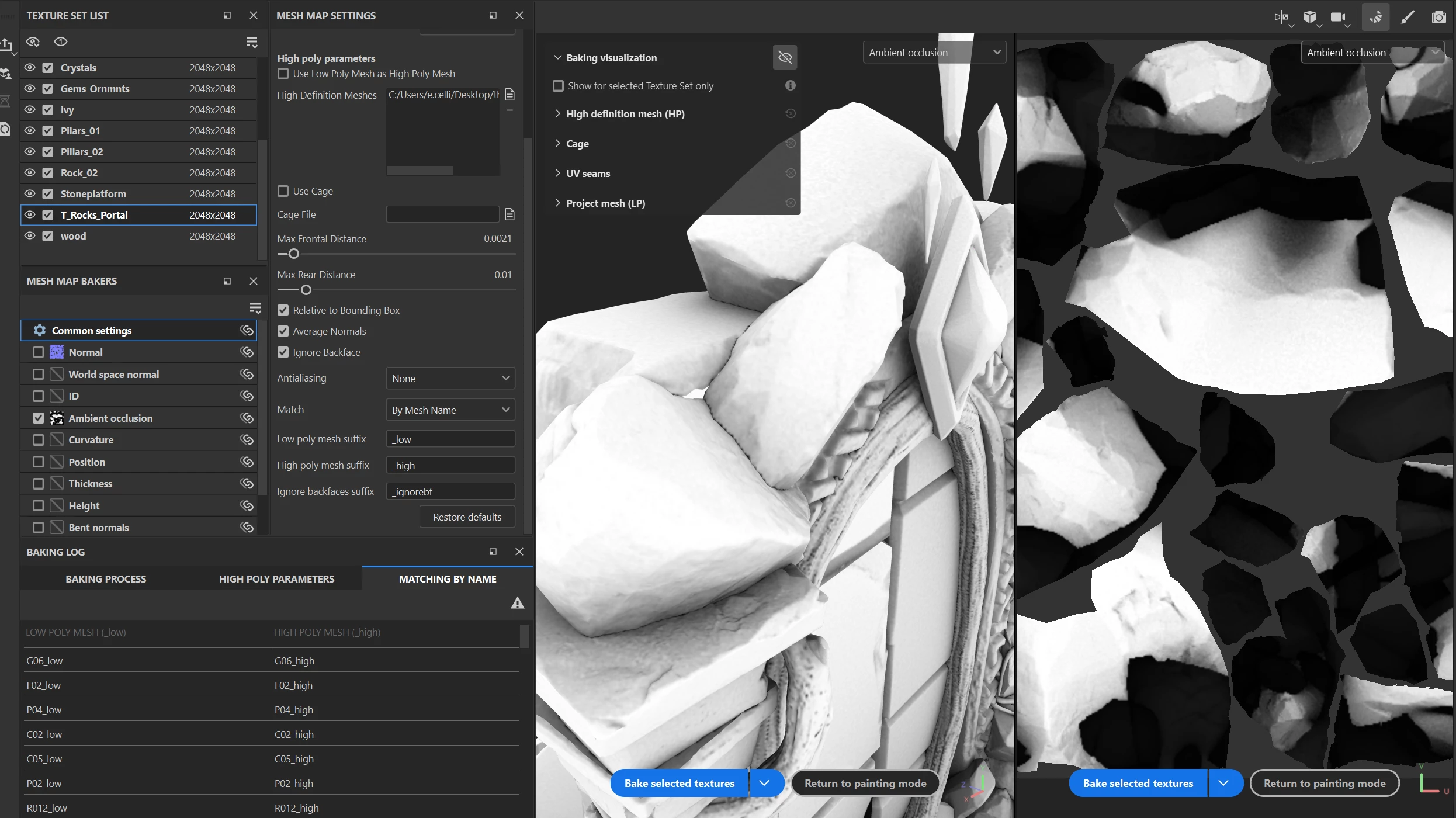Toggle baking visualization hidden-eye icon
Screen dimensions: 1456x818
(785, 57)
